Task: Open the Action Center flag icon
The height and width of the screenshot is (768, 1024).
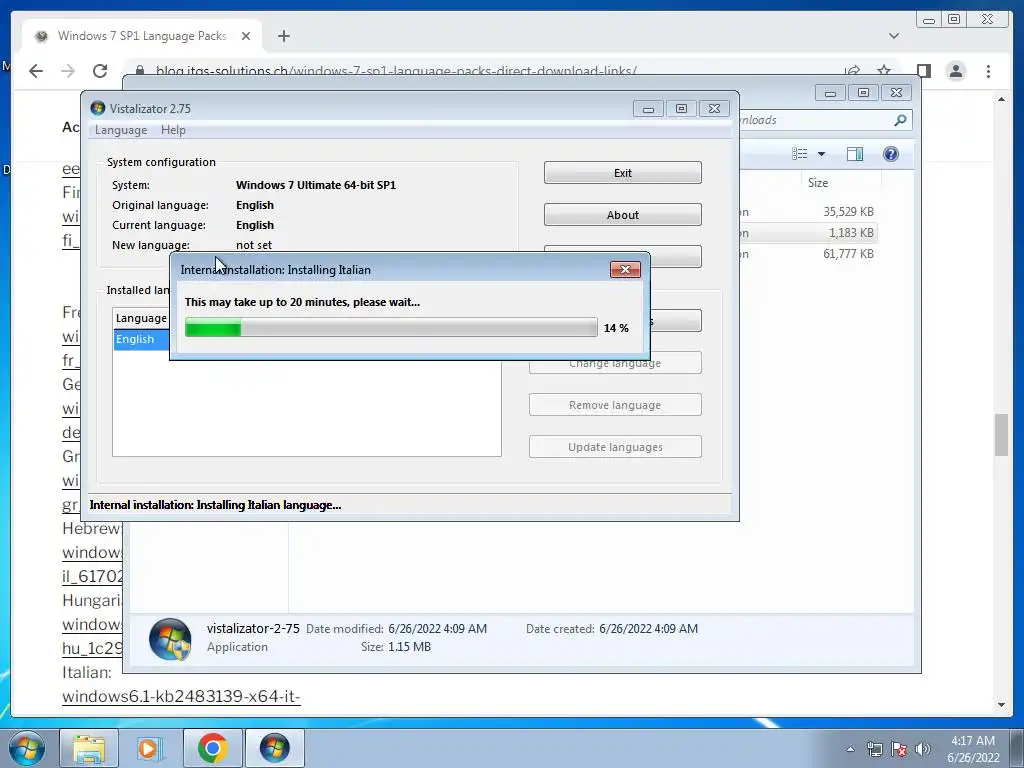Action: [x=899, y=749]
